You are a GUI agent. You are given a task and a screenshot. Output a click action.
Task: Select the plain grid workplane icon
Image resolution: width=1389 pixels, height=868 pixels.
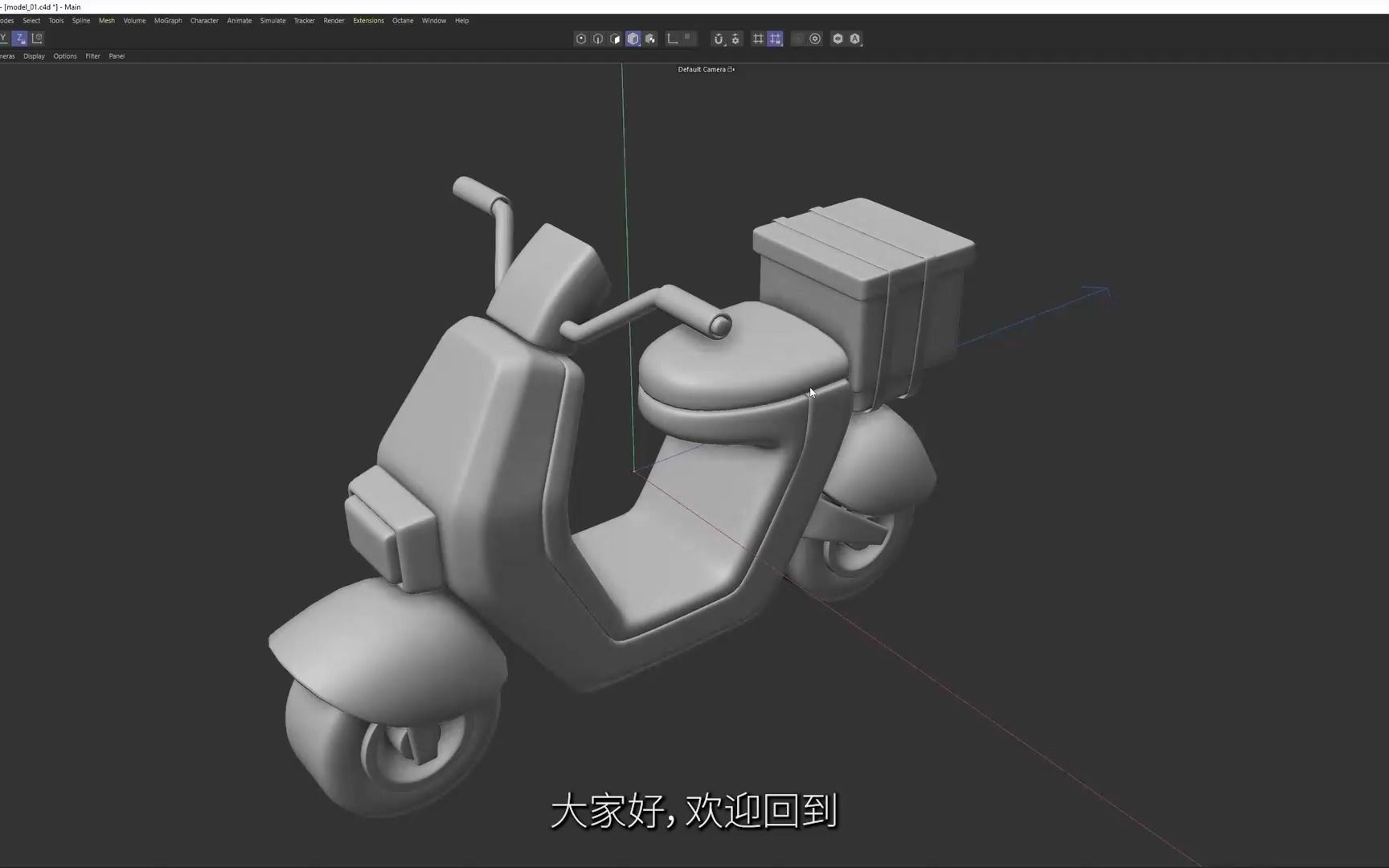pos(758,39)
